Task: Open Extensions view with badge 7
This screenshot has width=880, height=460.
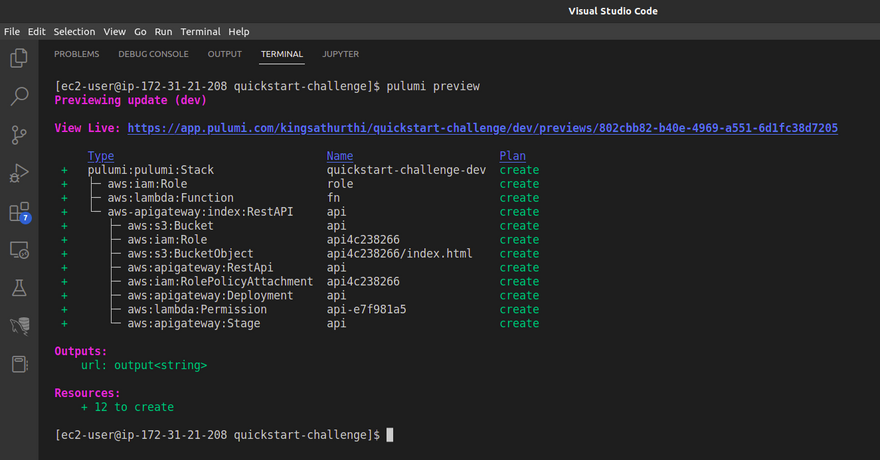Action: pyautogui.click(x=19, y=212)
